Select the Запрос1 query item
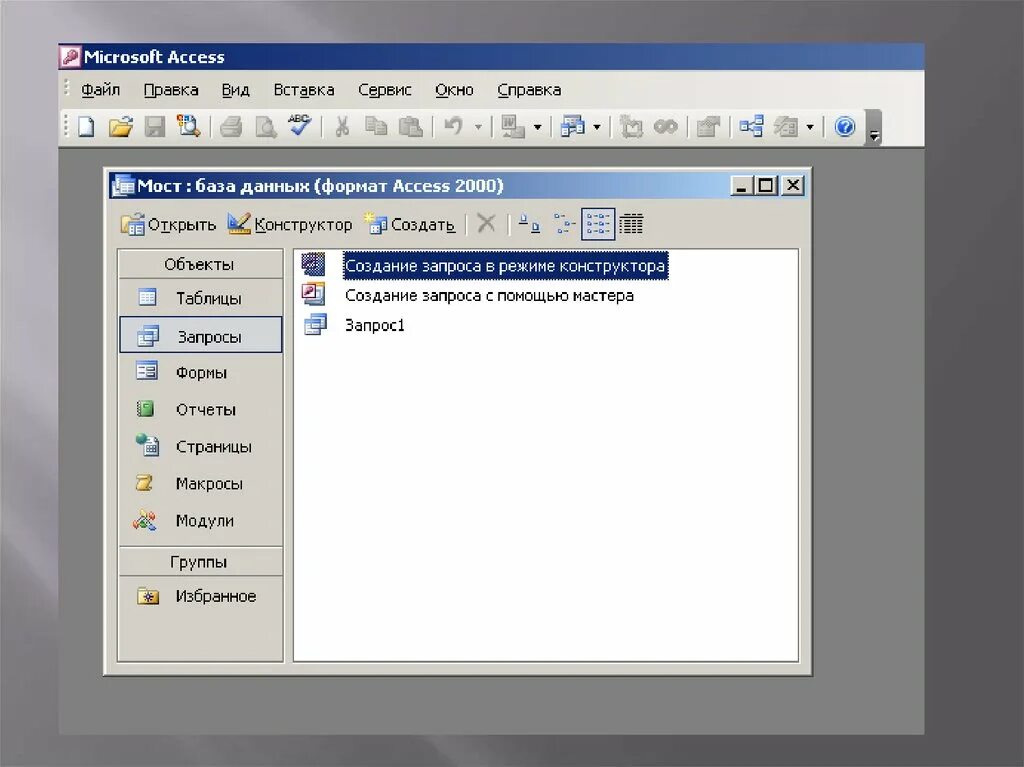The height and width of the screenshot is (767, 1024). tap(353, 325)
